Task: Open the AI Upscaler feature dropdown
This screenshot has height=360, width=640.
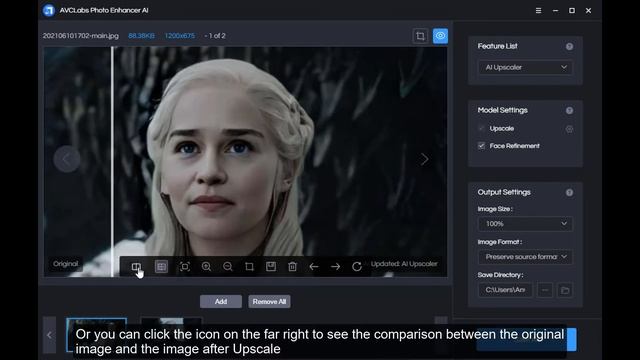Action: tap(525, 67)
